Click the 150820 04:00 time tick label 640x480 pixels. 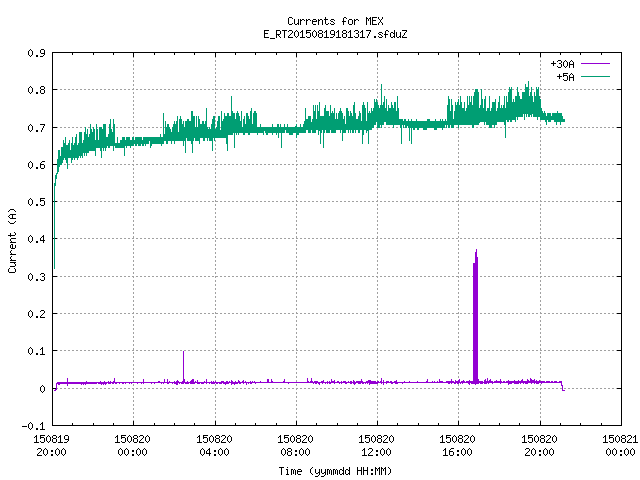[214, 446]
